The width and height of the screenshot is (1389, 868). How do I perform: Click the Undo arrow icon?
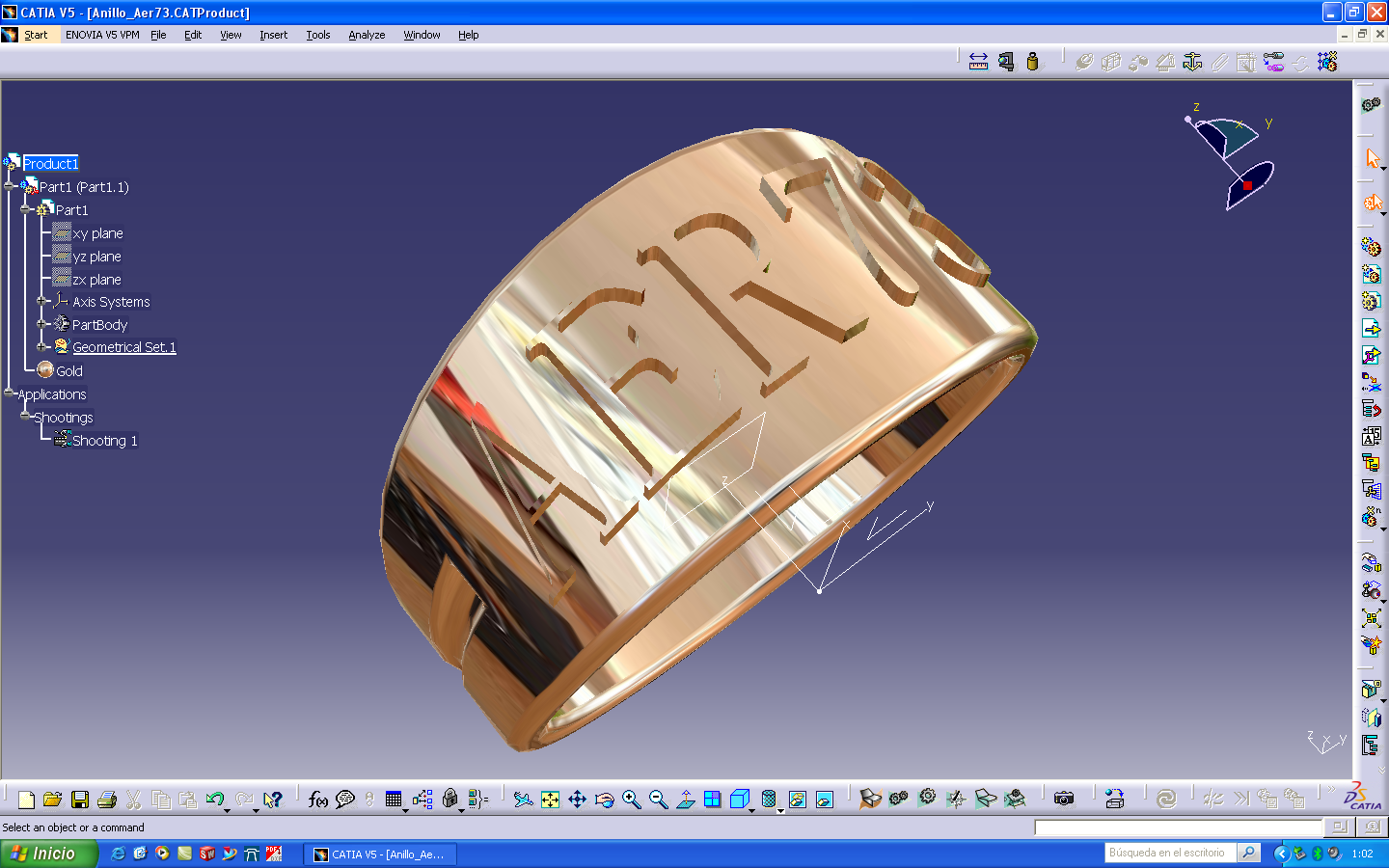(x=214, y=799)
